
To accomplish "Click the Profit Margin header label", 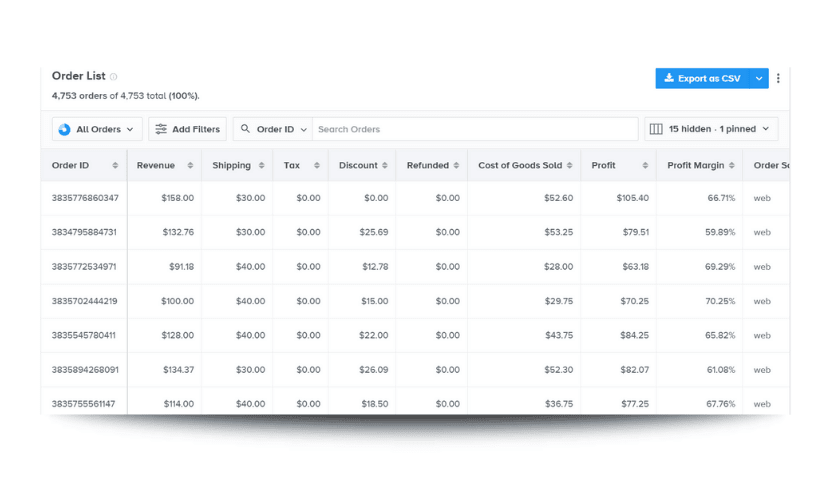I will coord(696,166).
